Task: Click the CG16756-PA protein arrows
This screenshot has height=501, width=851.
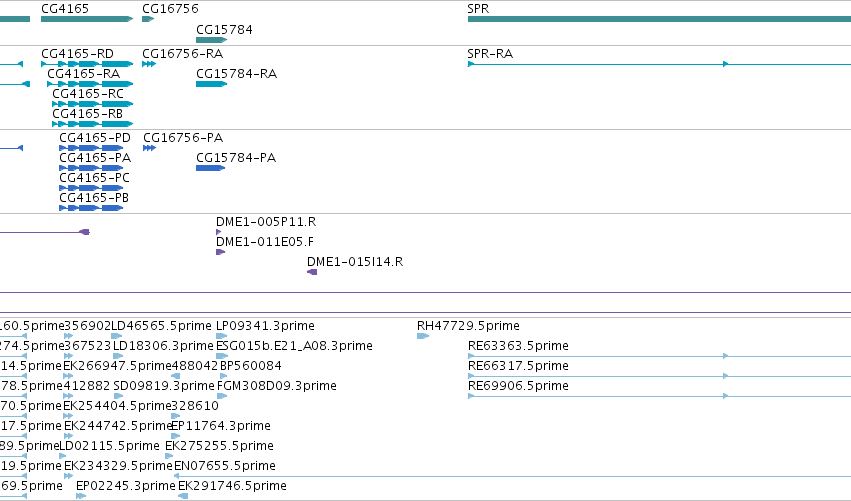Action: click(149, 148)
